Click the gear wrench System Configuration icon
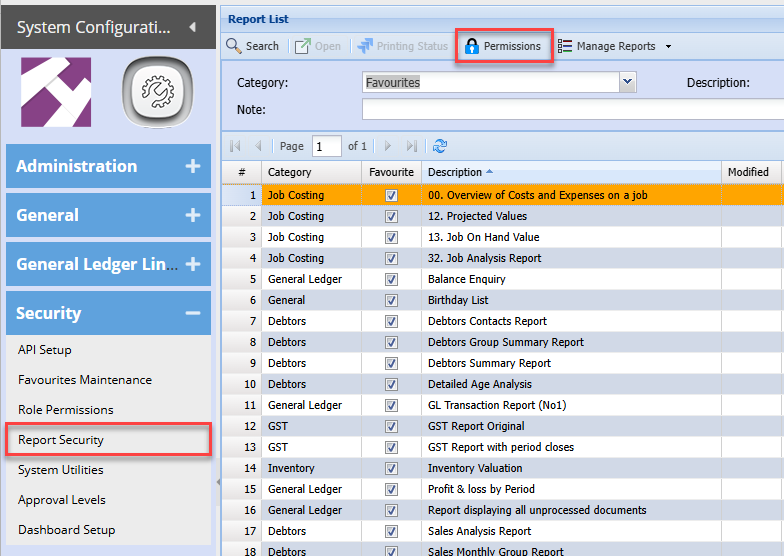Image resolution: width=784 pixels, height=556 pixels. 158,92
